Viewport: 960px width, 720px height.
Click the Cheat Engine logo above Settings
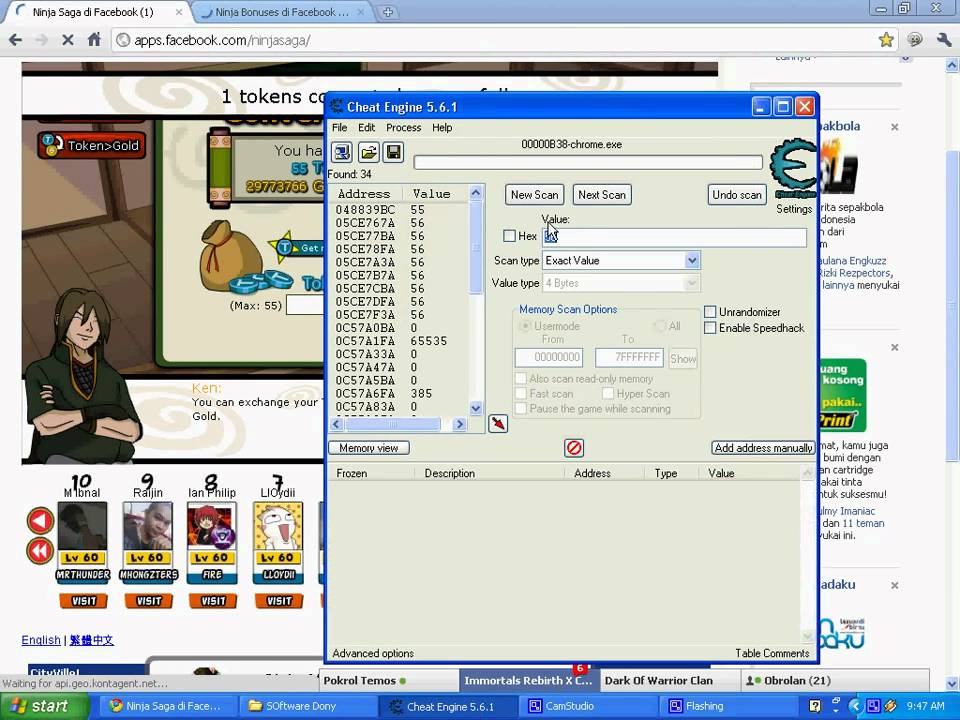click(794, 169)
